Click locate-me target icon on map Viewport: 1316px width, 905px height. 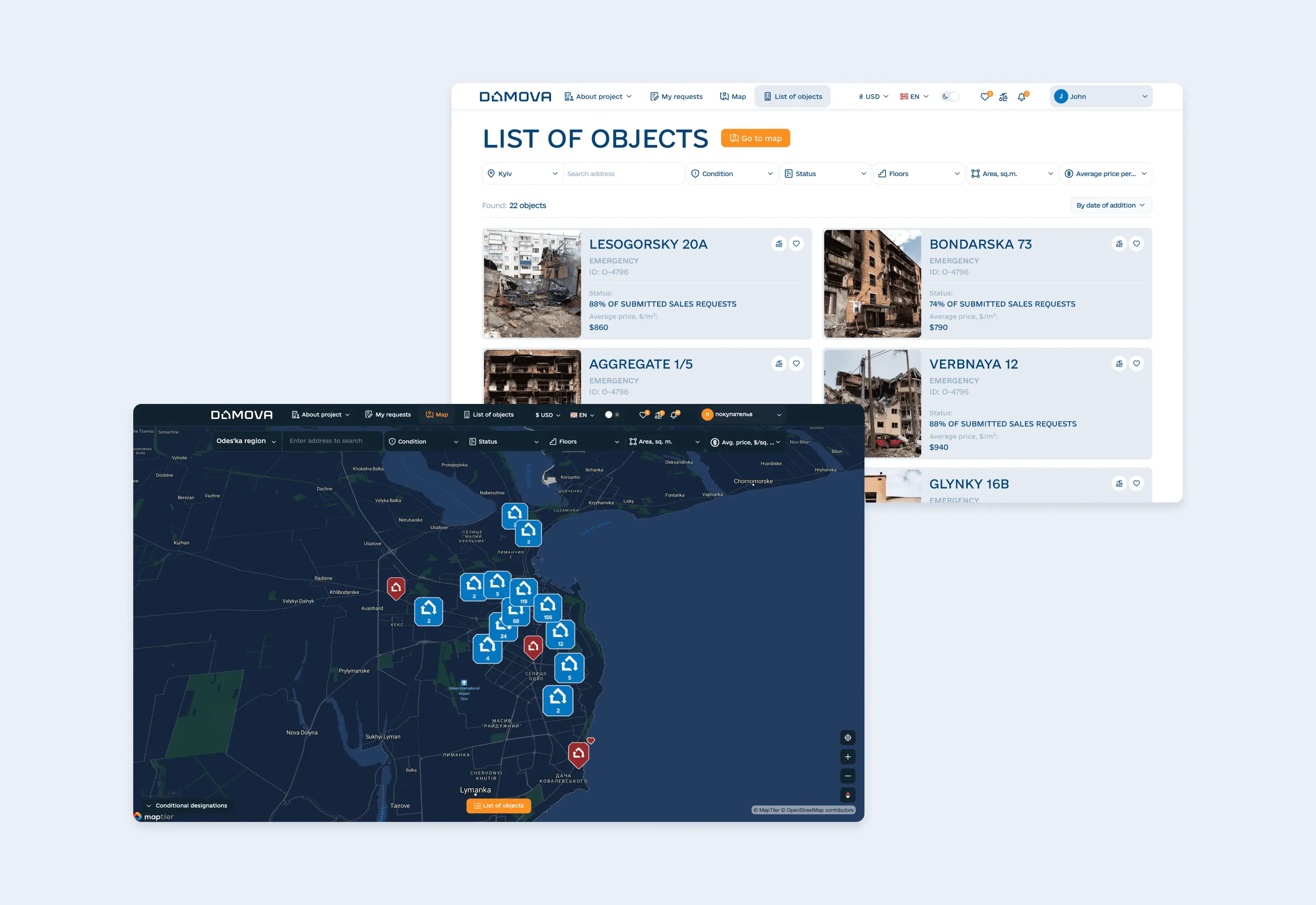tap(847, 738)
